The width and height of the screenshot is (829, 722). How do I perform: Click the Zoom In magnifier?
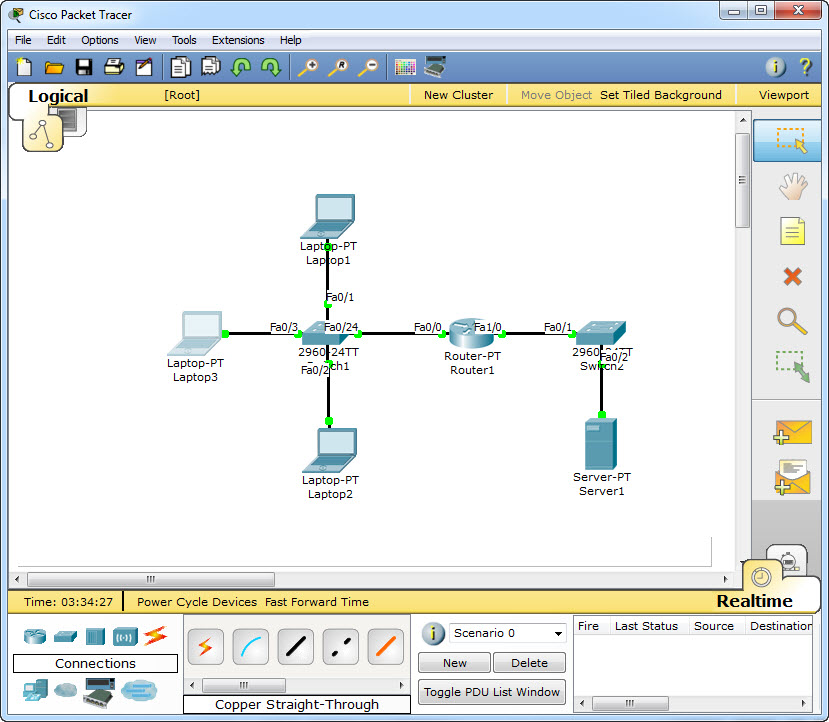[308, 68]
